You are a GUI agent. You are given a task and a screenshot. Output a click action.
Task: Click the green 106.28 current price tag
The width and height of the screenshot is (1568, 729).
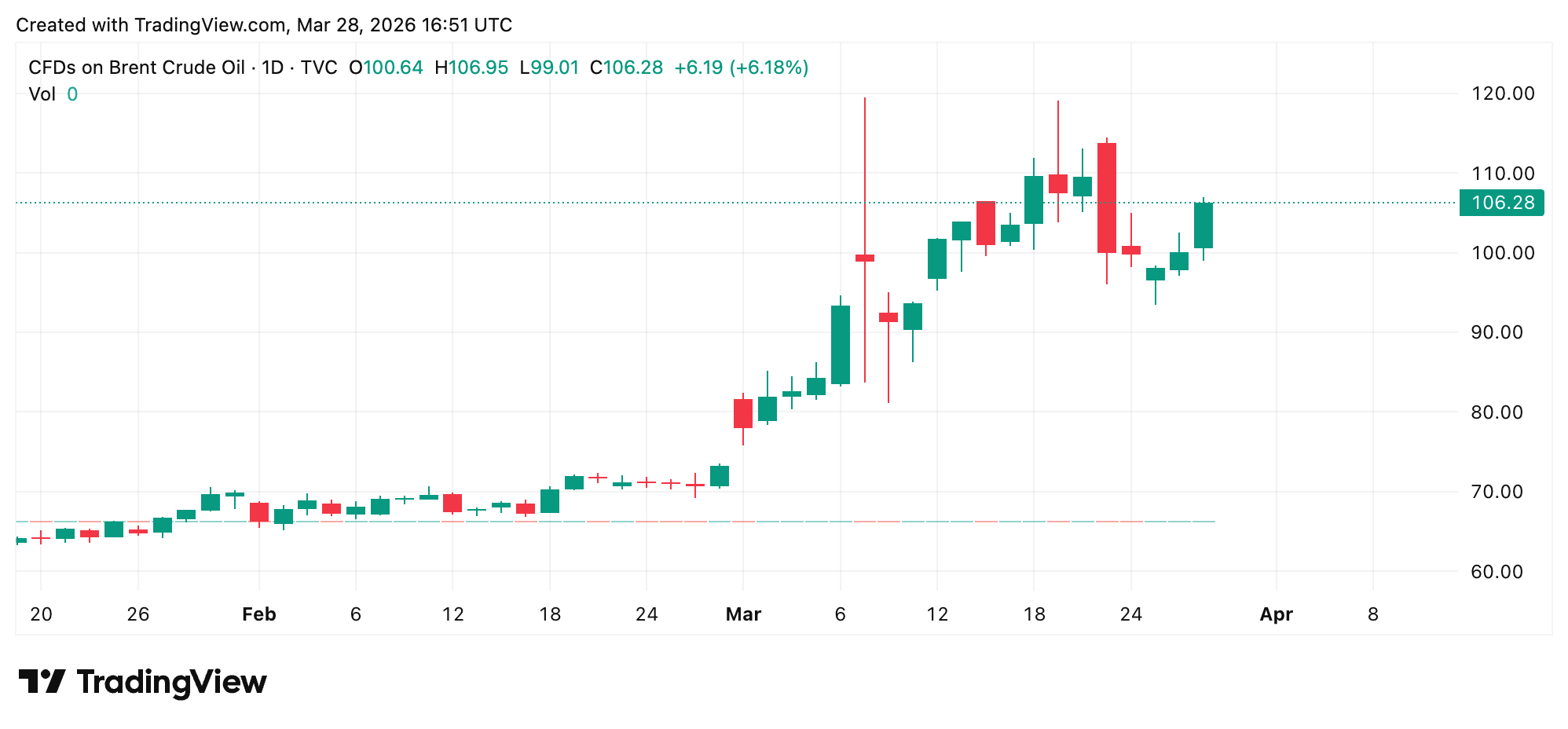[1501, 203]
